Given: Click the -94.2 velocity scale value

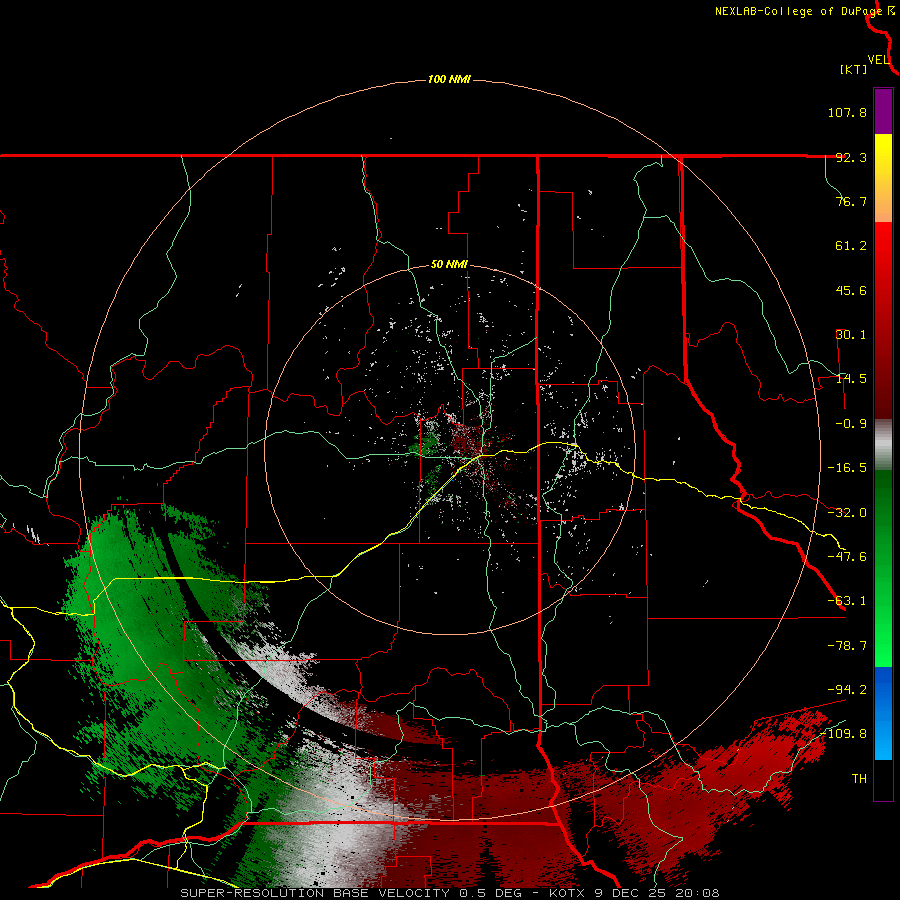Looking at the screenshot, I should pos(847,690).
